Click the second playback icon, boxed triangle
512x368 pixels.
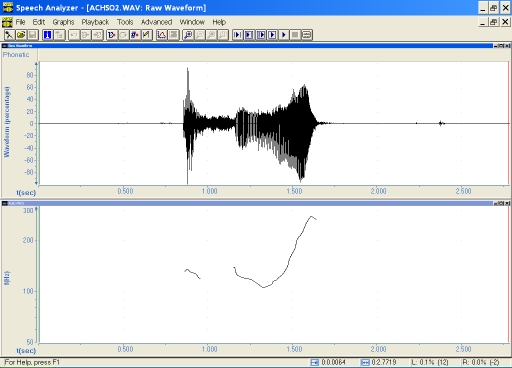(249, 35)
